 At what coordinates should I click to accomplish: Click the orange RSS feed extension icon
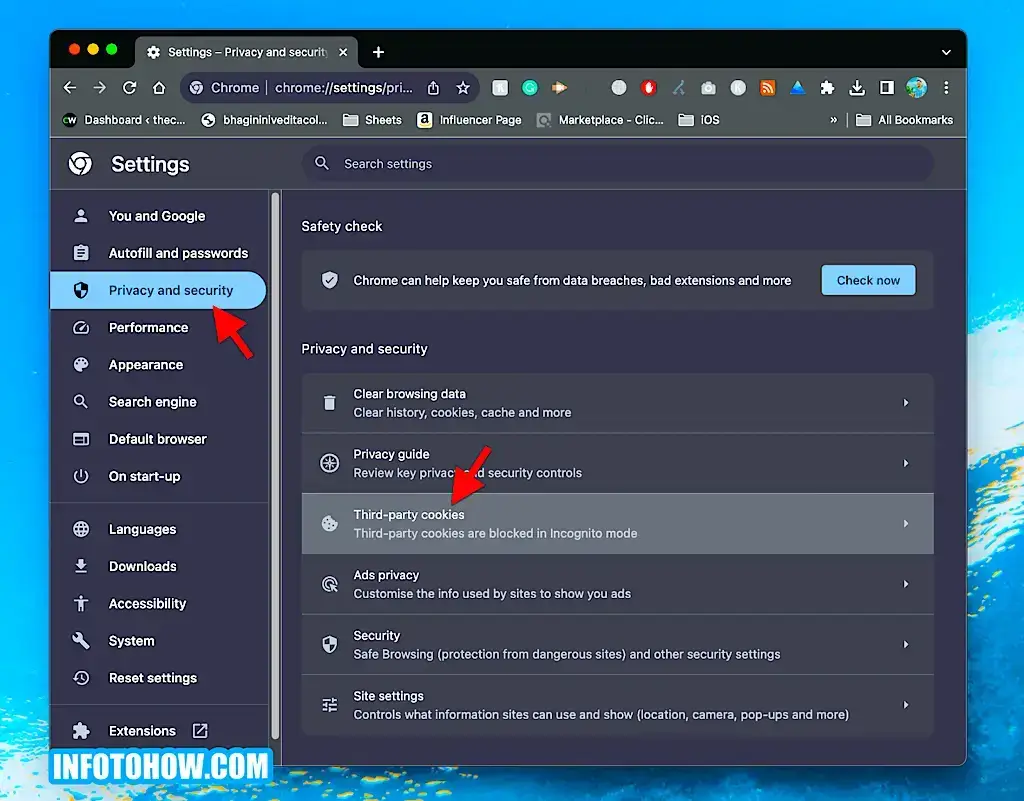pyautogui.click(x=767, y=87)
